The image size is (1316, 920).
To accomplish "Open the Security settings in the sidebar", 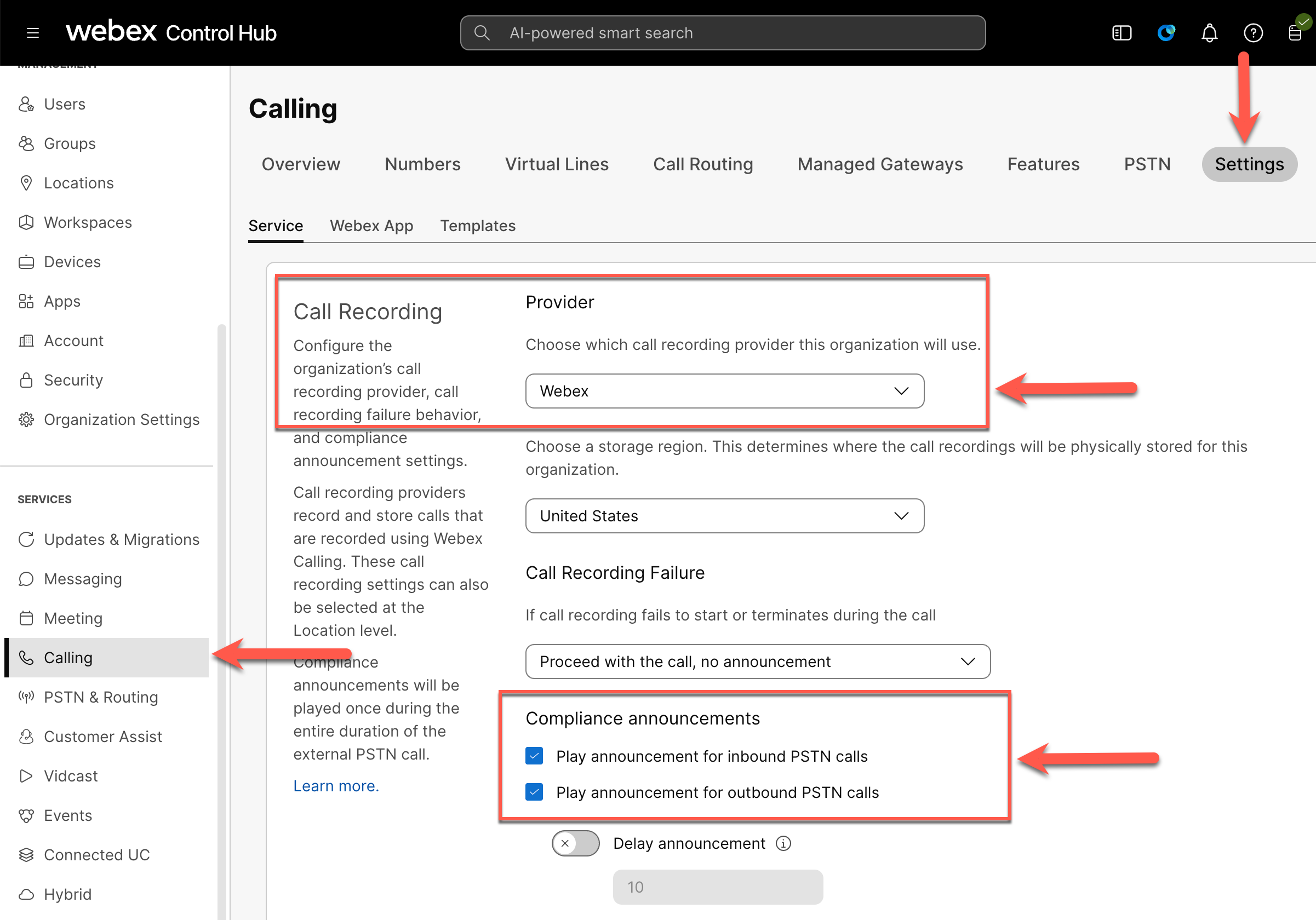I will click(x=73, y=380).
